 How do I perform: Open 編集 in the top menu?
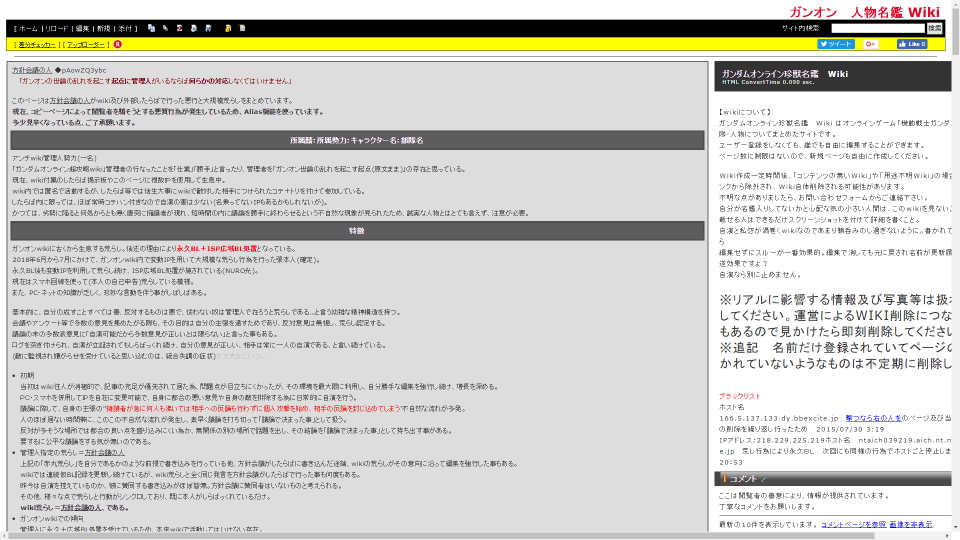tap(82, 29)
